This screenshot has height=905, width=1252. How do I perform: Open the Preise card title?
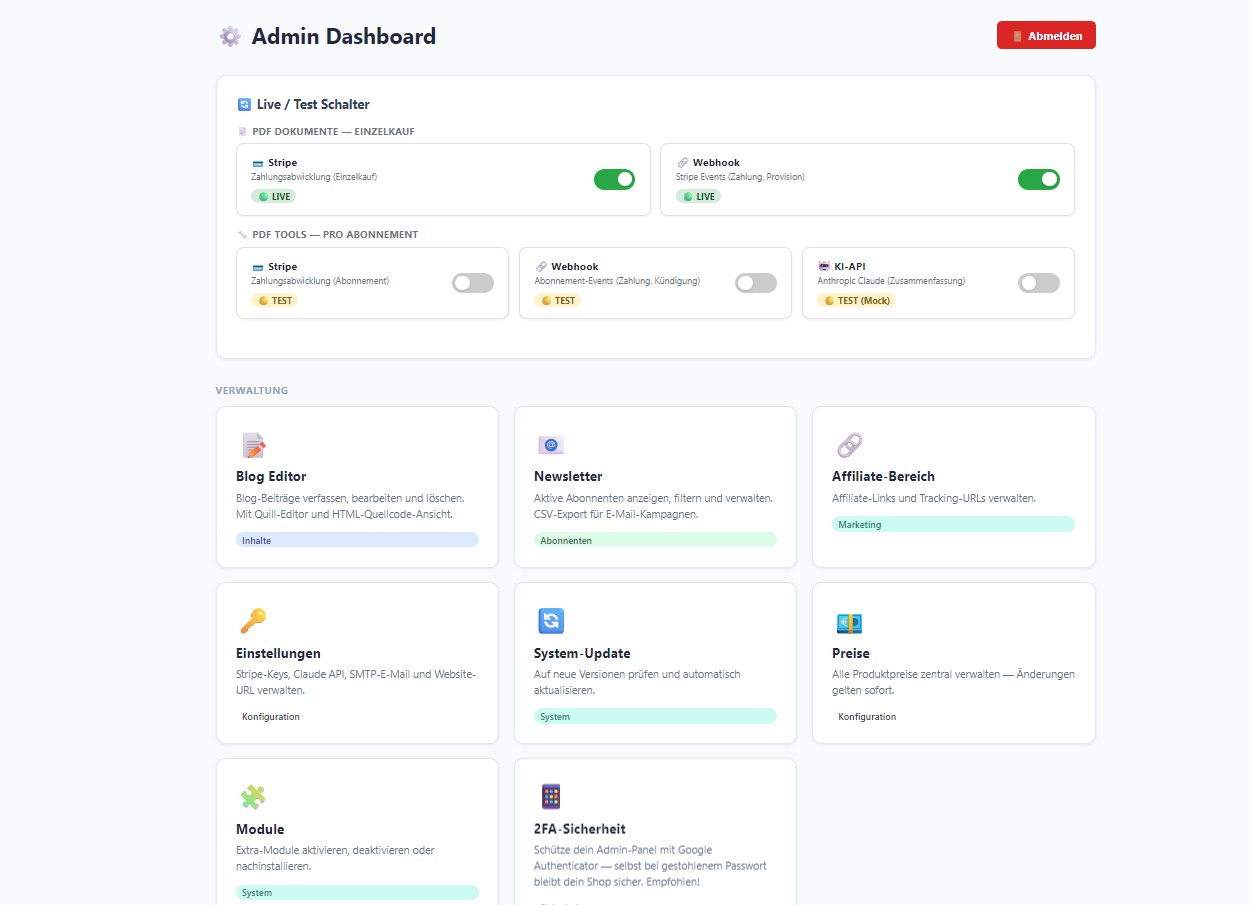tap(851, 653)
